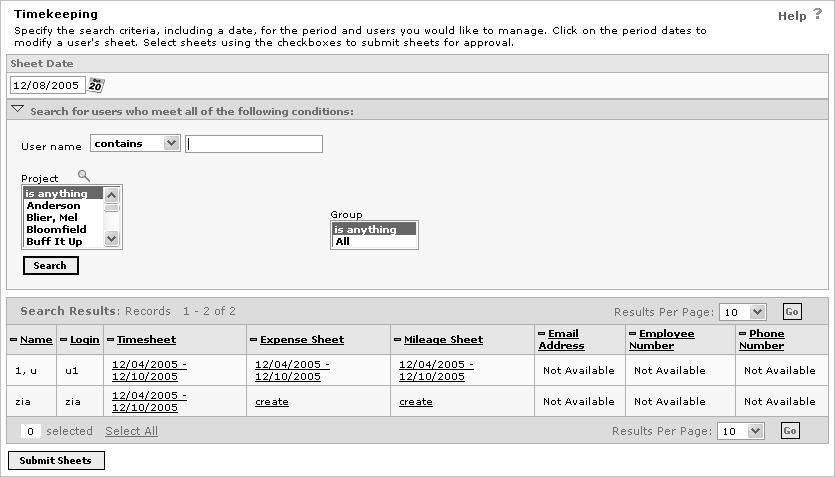The height and width of the screenshot is (477, 835).
Task: Sort by the Timesheet column header
Action: click(x=146, y=340)
